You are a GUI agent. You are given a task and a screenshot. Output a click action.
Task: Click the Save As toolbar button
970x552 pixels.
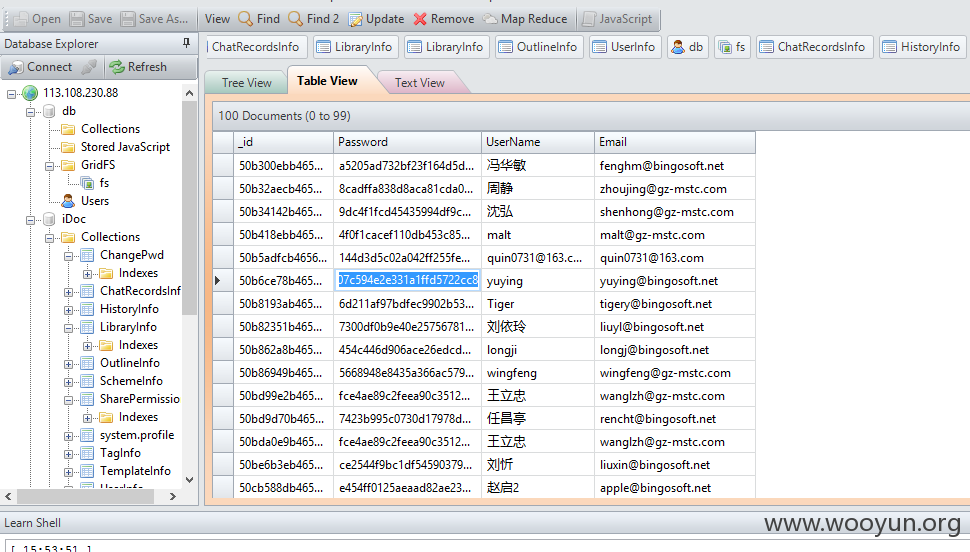154,19
